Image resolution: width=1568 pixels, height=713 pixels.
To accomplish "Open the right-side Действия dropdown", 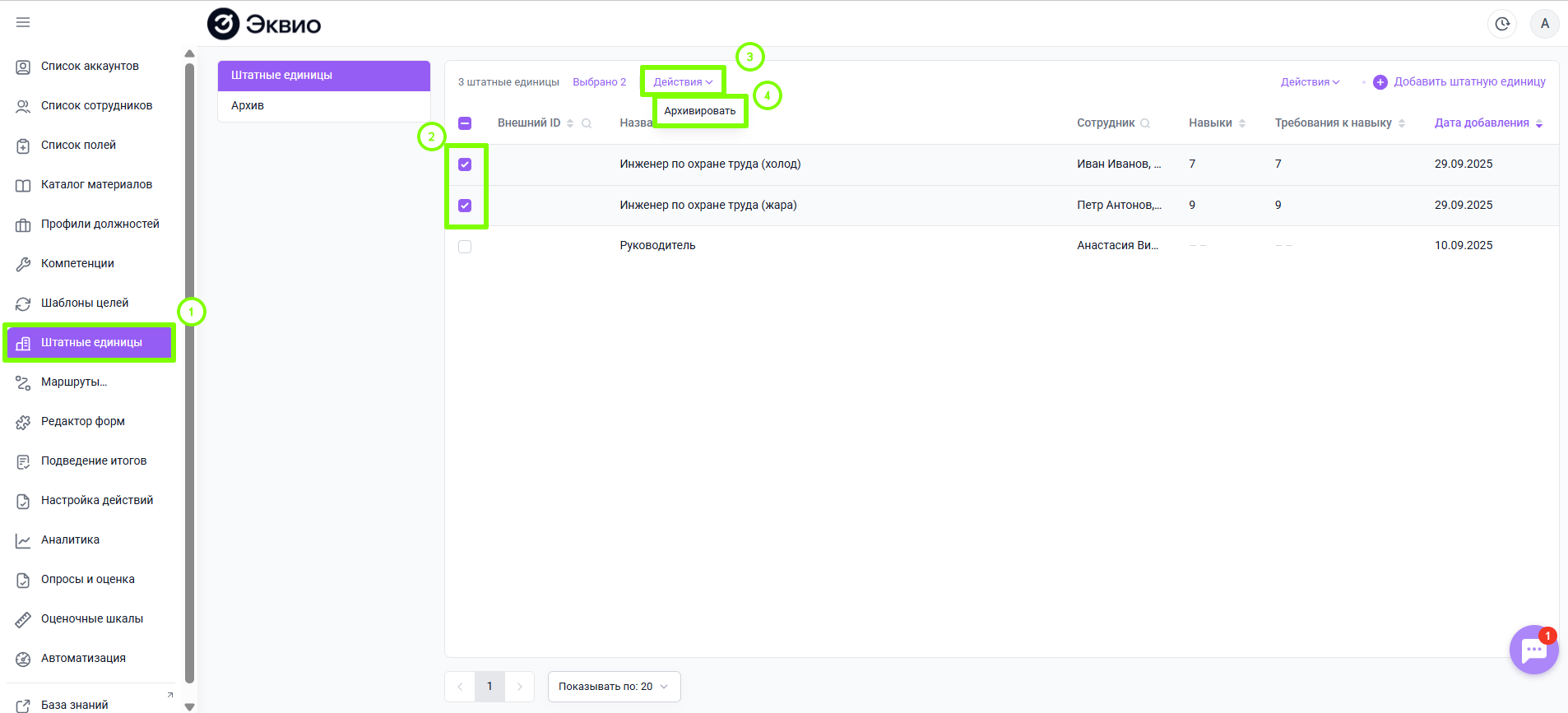I will click(1311, 82).
